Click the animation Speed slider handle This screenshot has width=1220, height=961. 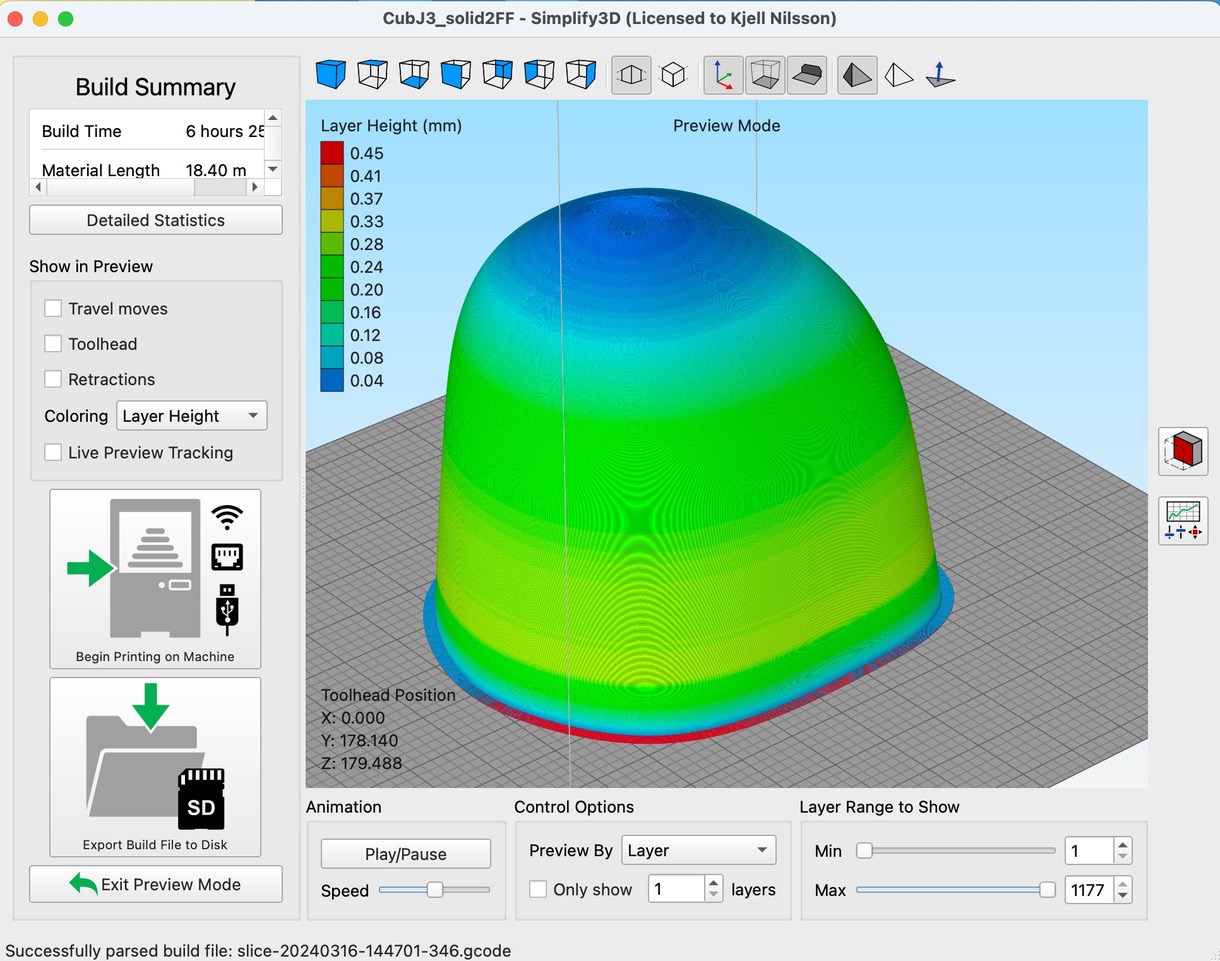(x=435, y=890)
